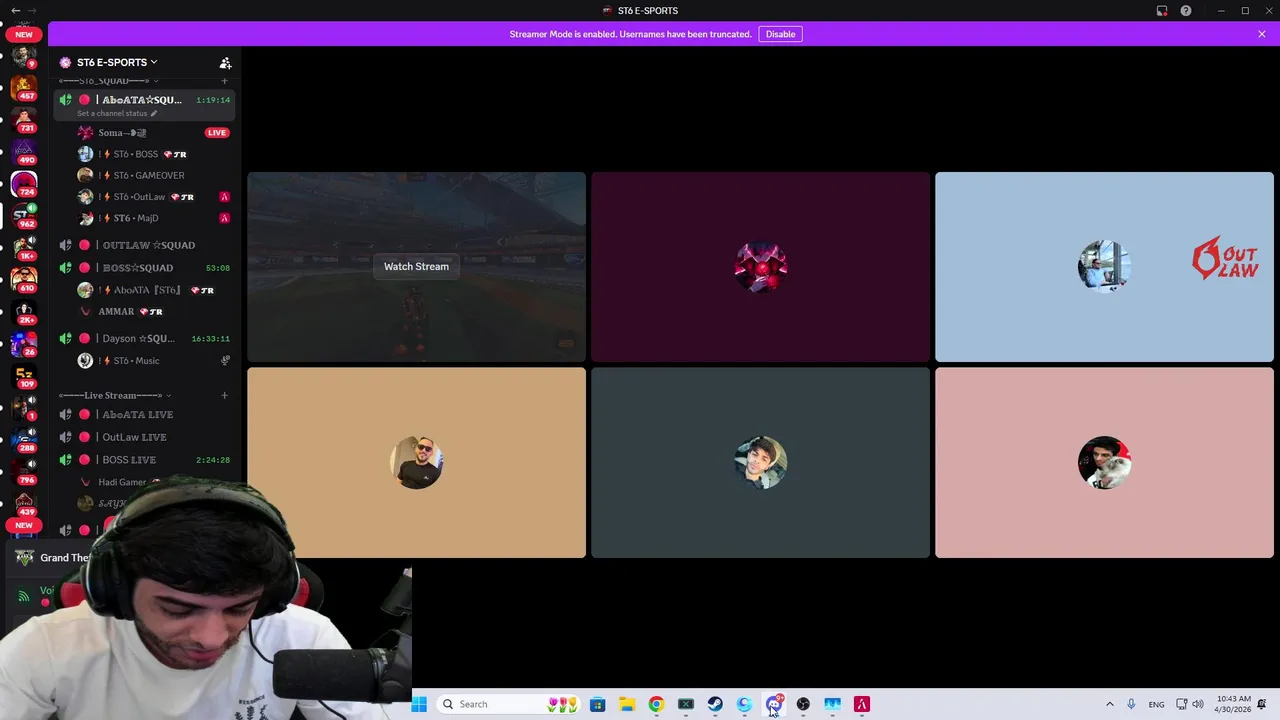Click the NEW unread indicator at bottom

24,525
